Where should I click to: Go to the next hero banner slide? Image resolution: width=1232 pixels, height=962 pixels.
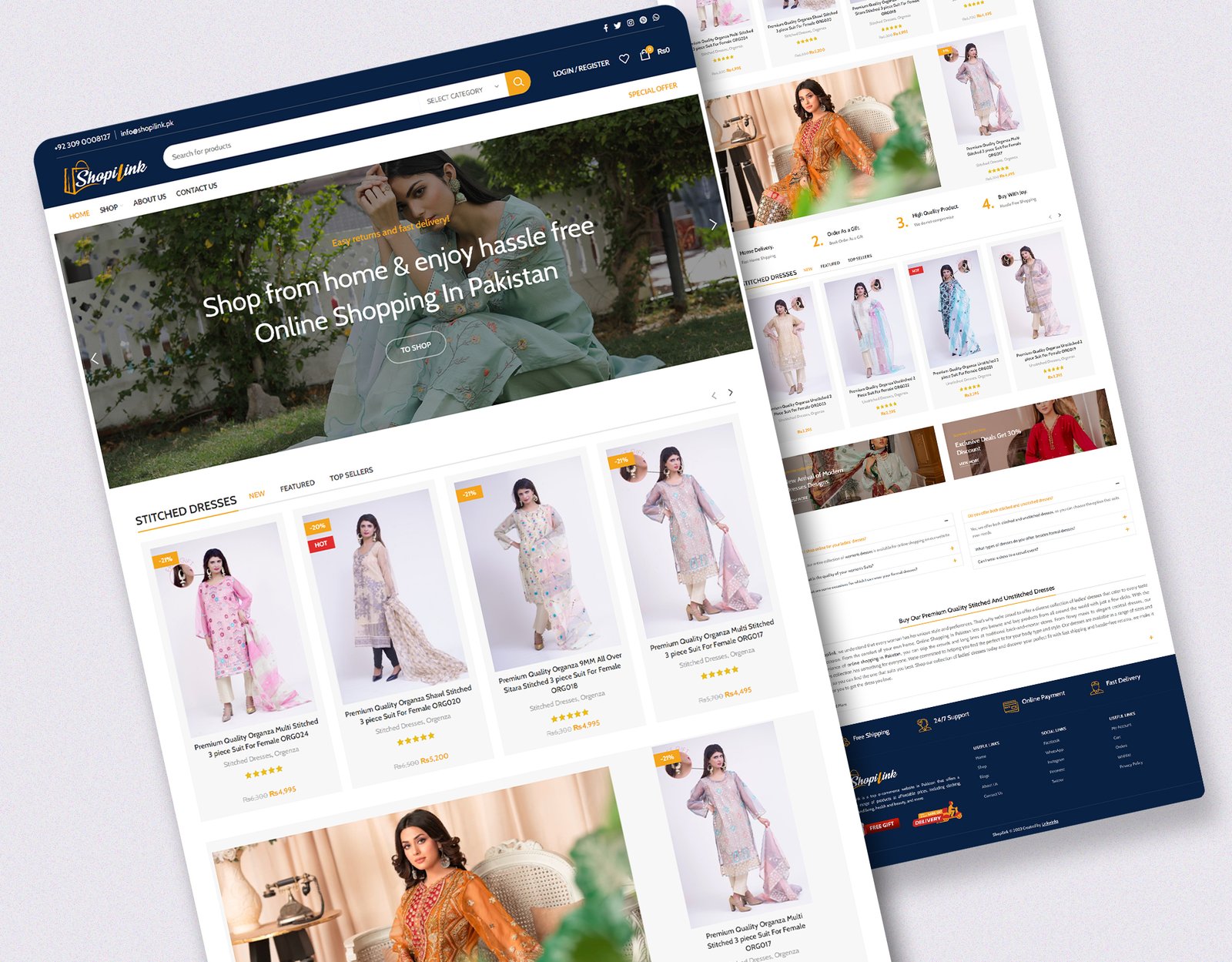(x=713, y=224)
